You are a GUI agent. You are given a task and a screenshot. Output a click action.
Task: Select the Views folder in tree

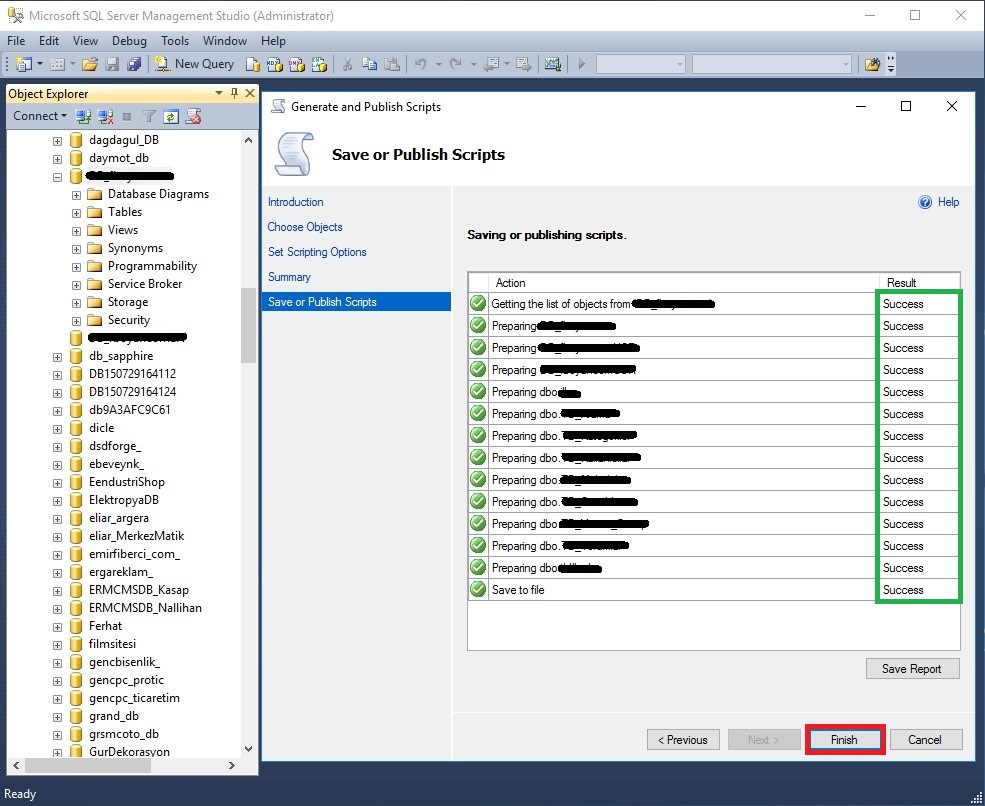[122, 230]
